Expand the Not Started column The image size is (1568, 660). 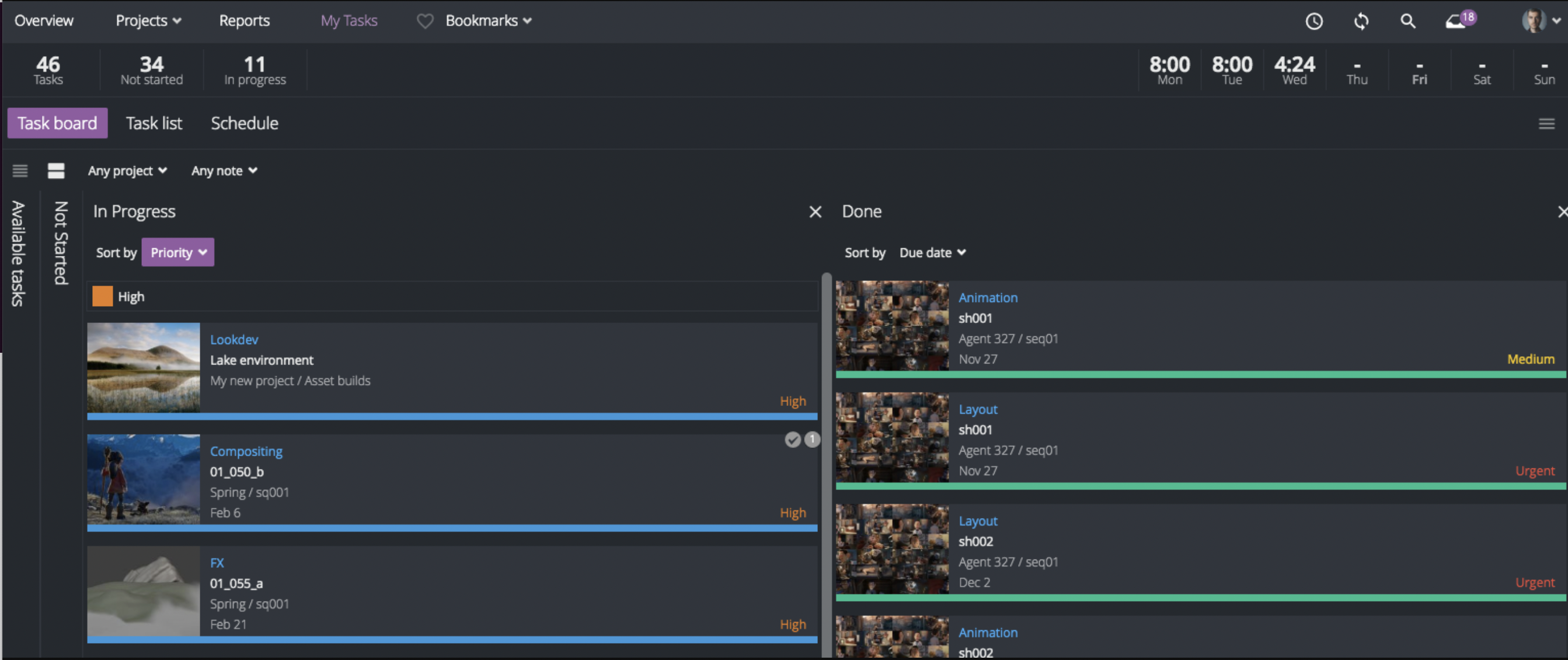(x=61, y=243)
